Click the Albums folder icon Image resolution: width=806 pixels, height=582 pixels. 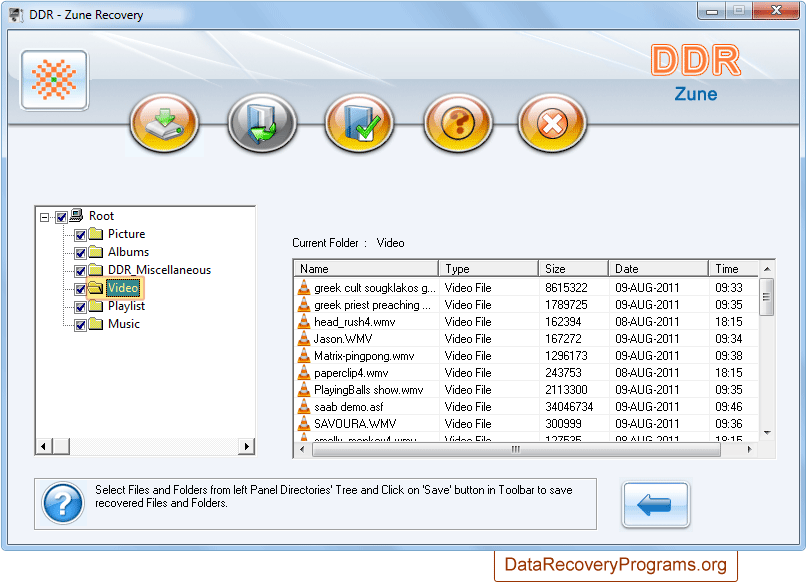[96, 252]
